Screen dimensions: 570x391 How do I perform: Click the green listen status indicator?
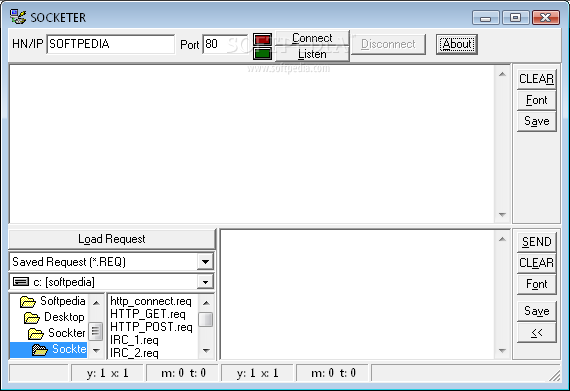coord(262,53)
